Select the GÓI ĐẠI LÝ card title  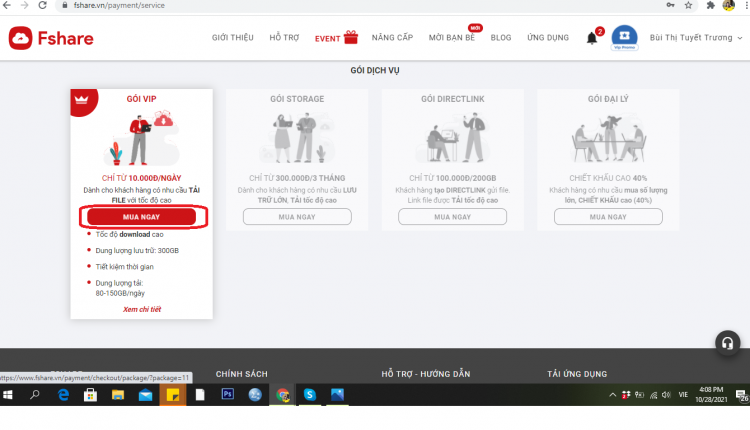coord(608,99)
